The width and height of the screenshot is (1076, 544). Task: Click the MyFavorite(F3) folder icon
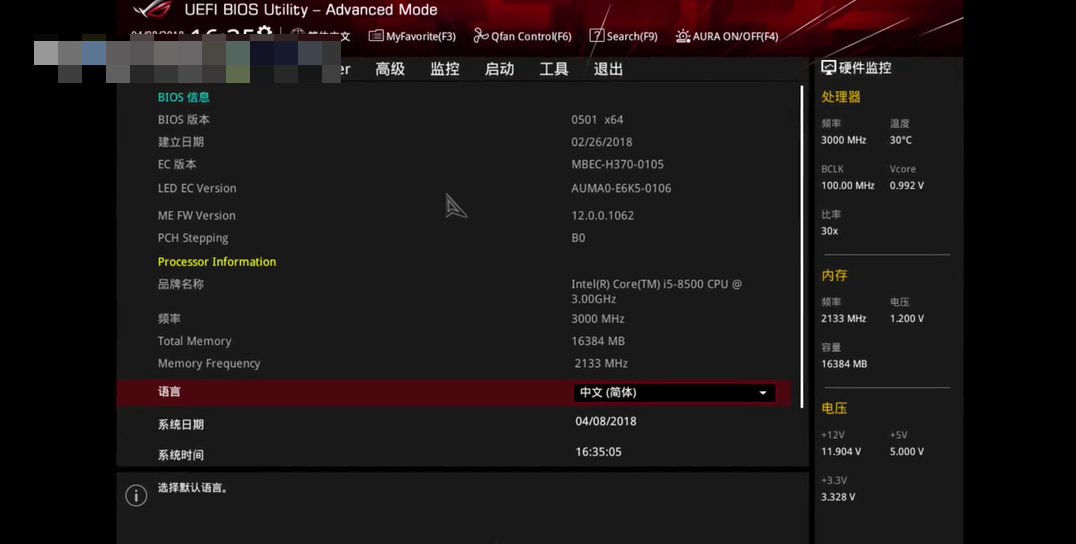point(375,36)
